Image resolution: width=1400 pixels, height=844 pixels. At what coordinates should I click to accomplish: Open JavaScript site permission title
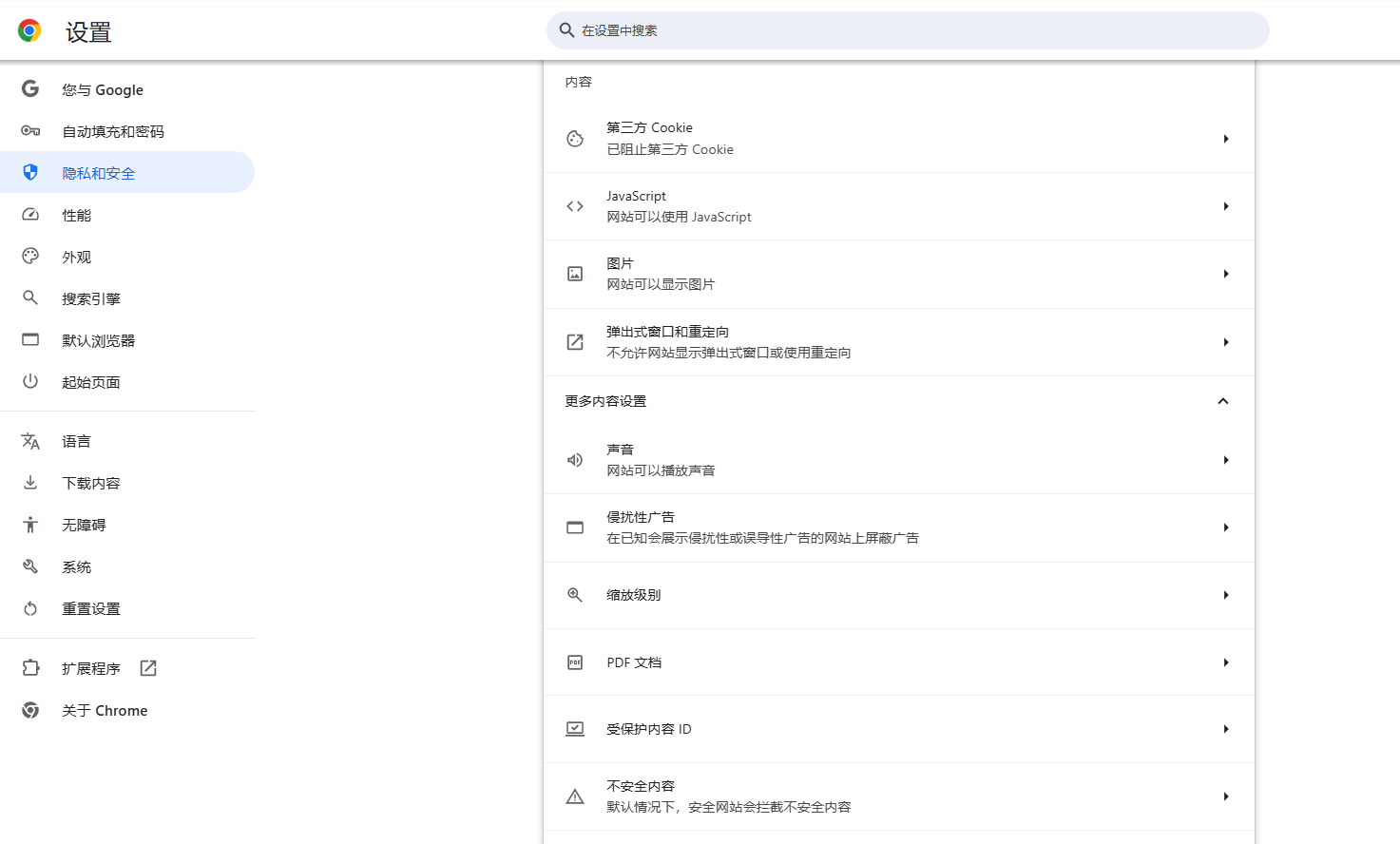click(x=637, y=196)
